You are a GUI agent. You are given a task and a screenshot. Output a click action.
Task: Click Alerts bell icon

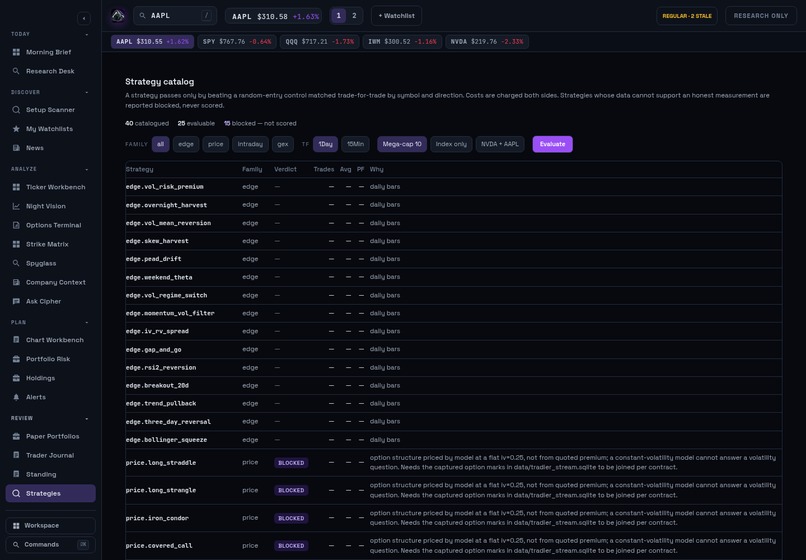(x=16, y=397)
